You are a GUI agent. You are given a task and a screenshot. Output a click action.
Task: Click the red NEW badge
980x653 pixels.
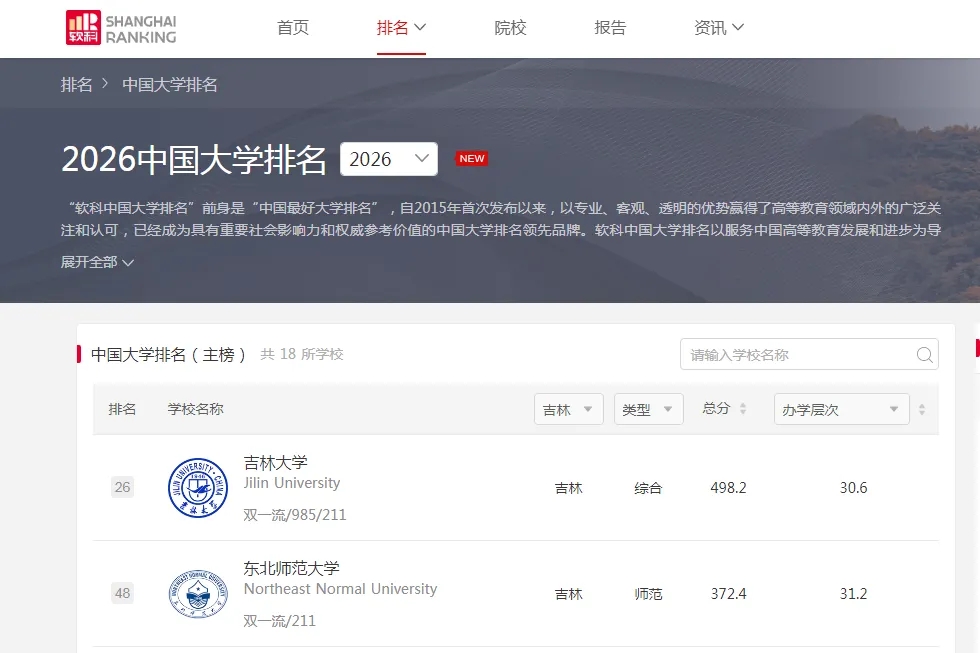coord(471,159)
